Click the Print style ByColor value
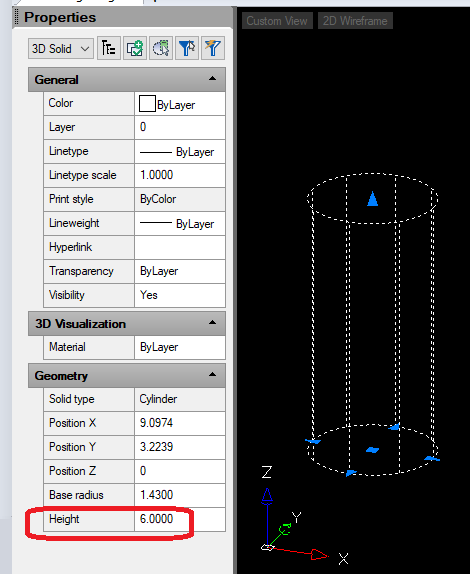The width and height of the screenshot is (470, 574). tap(180, 200)
